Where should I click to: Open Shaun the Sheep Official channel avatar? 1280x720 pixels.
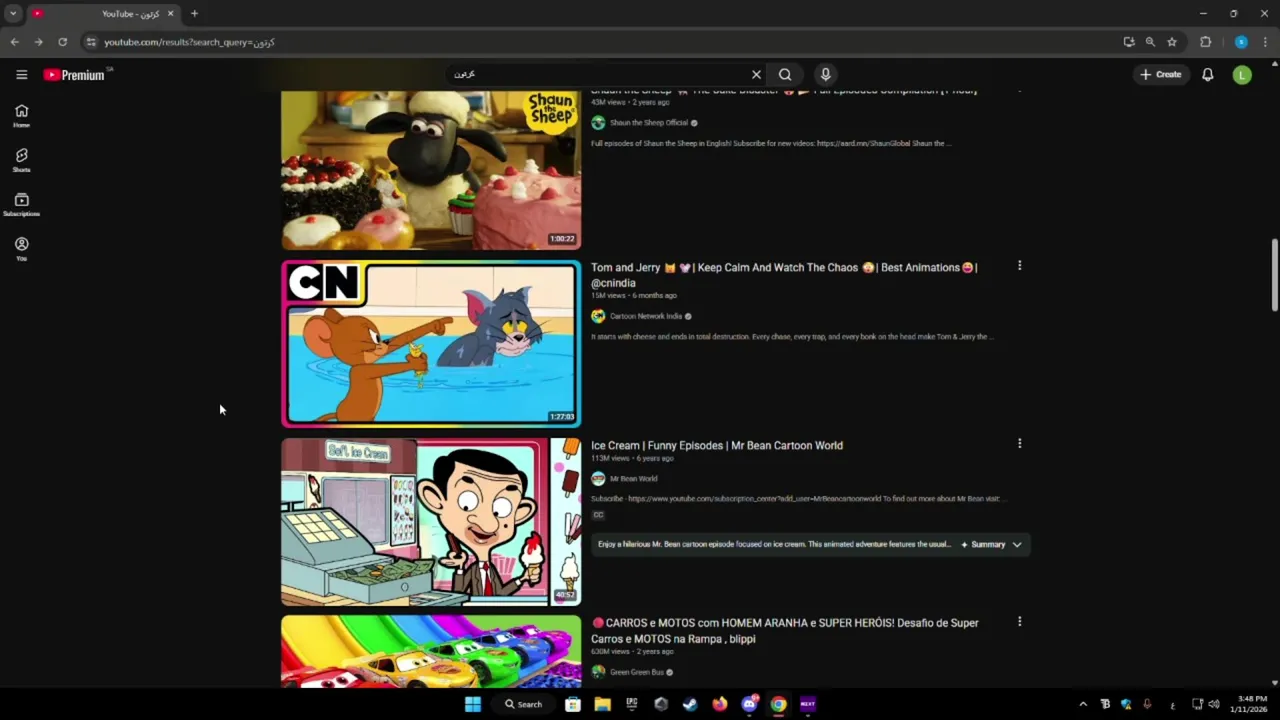coord(598,122)
